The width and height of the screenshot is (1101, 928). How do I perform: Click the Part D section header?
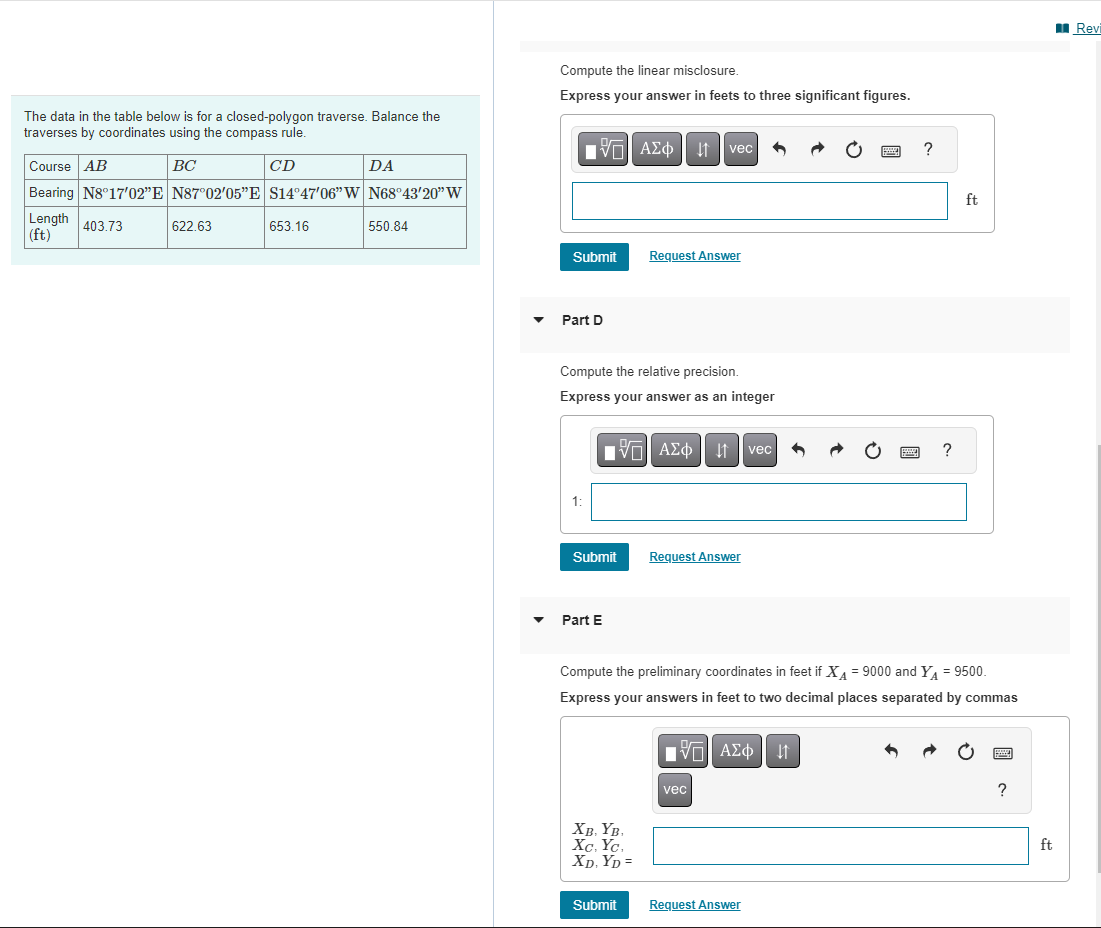581,320
